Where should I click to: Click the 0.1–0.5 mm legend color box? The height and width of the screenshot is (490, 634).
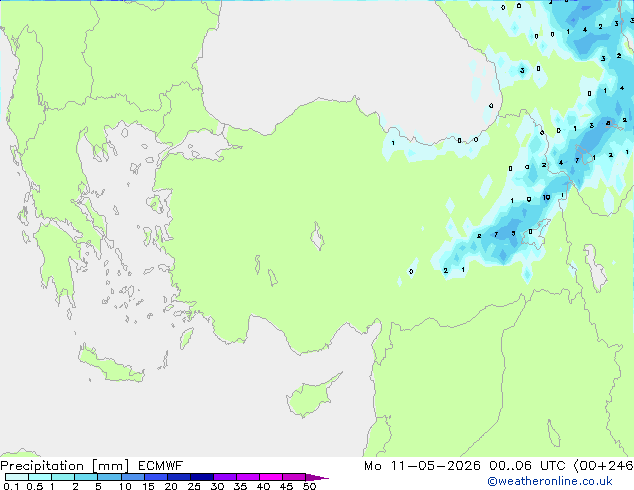point(17,477)
